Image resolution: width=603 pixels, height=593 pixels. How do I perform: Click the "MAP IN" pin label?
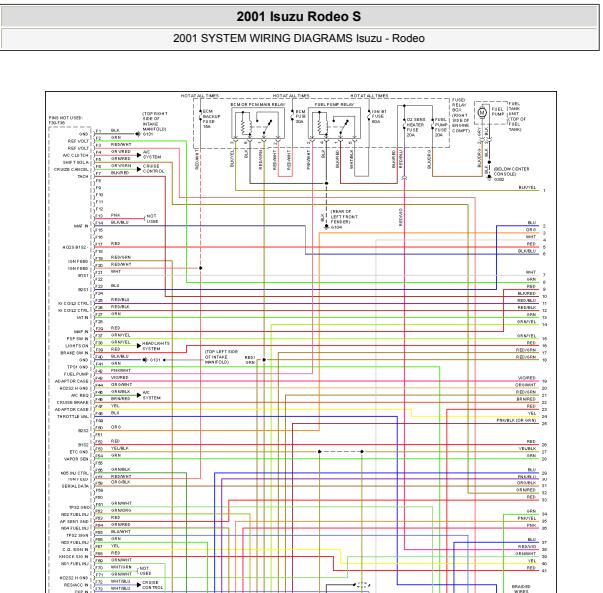[81, 331]
